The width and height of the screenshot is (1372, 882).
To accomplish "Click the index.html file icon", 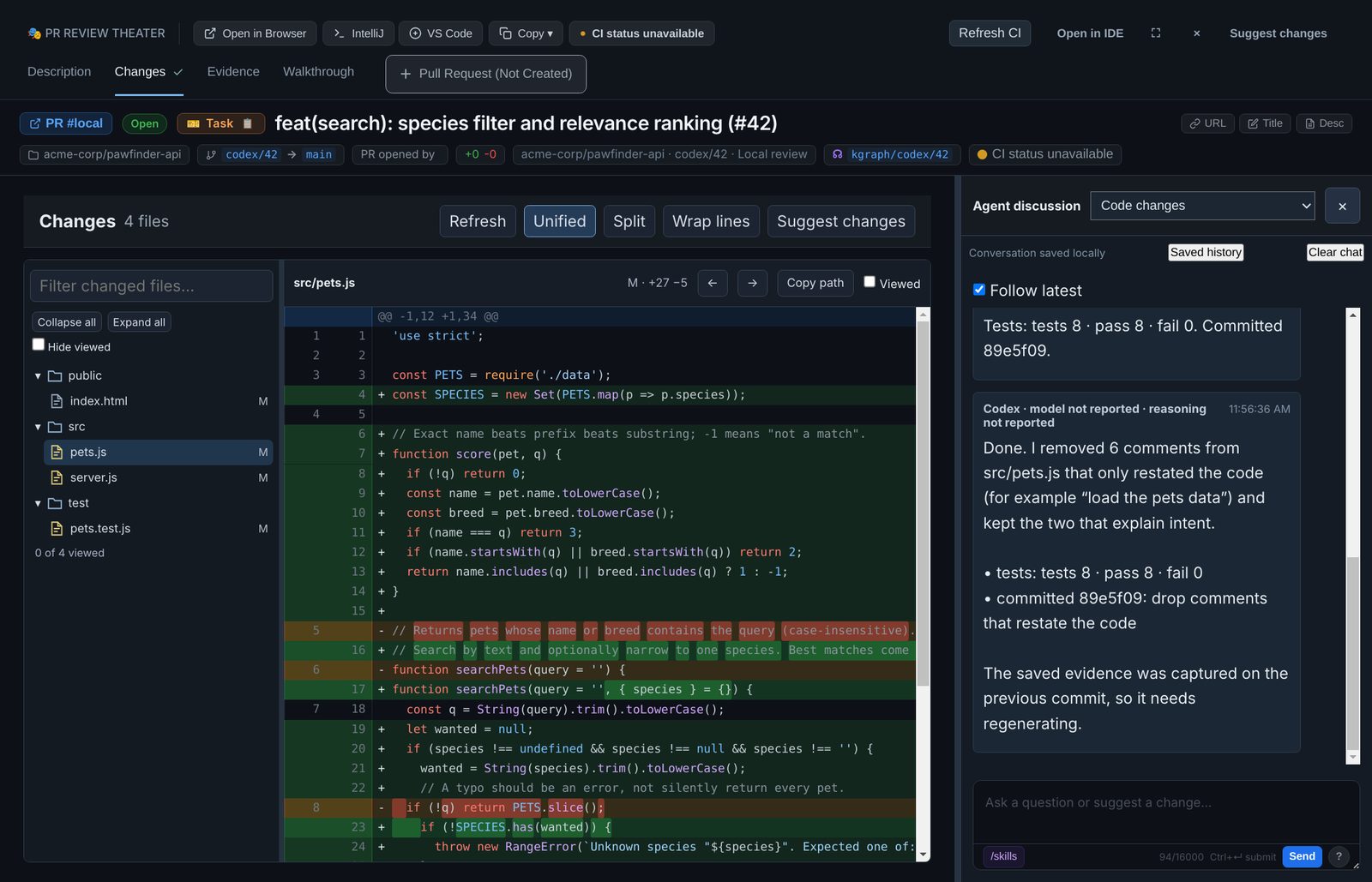I will click(57, 401).
